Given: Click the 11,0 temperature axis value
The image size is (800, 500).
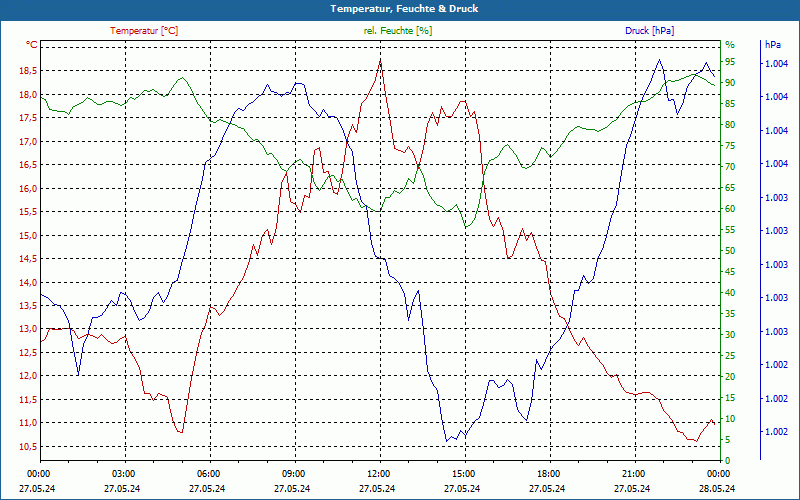Looking at the screenshot, I should (28, 422).
